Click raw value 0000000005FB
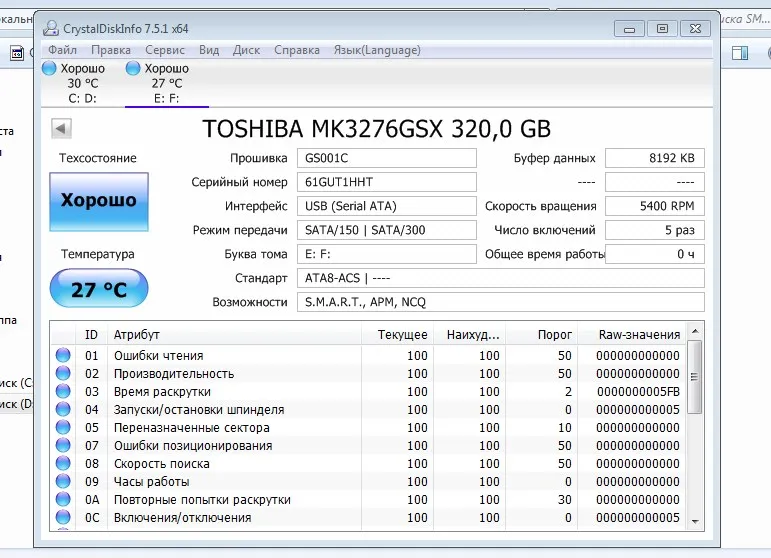Viewport: 771px width, 558px height. 638,392
